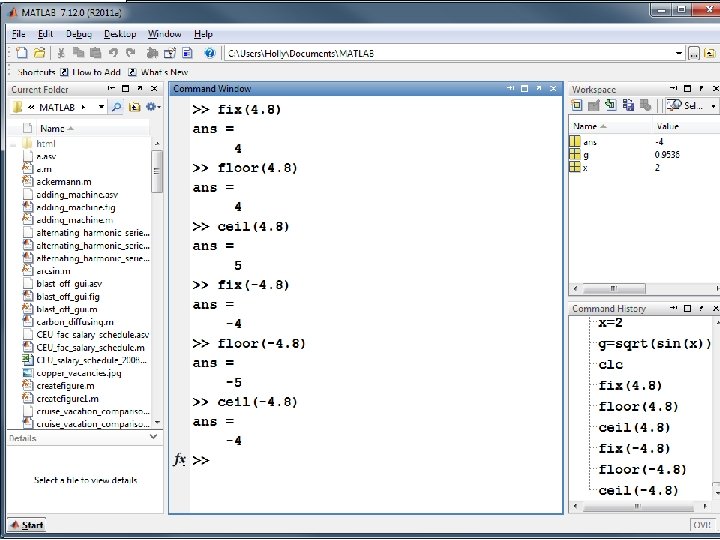The height and width of the screenshot is (540, 720).
Task: Click the What's New shortcut
Action: click(x=158, y=72)
